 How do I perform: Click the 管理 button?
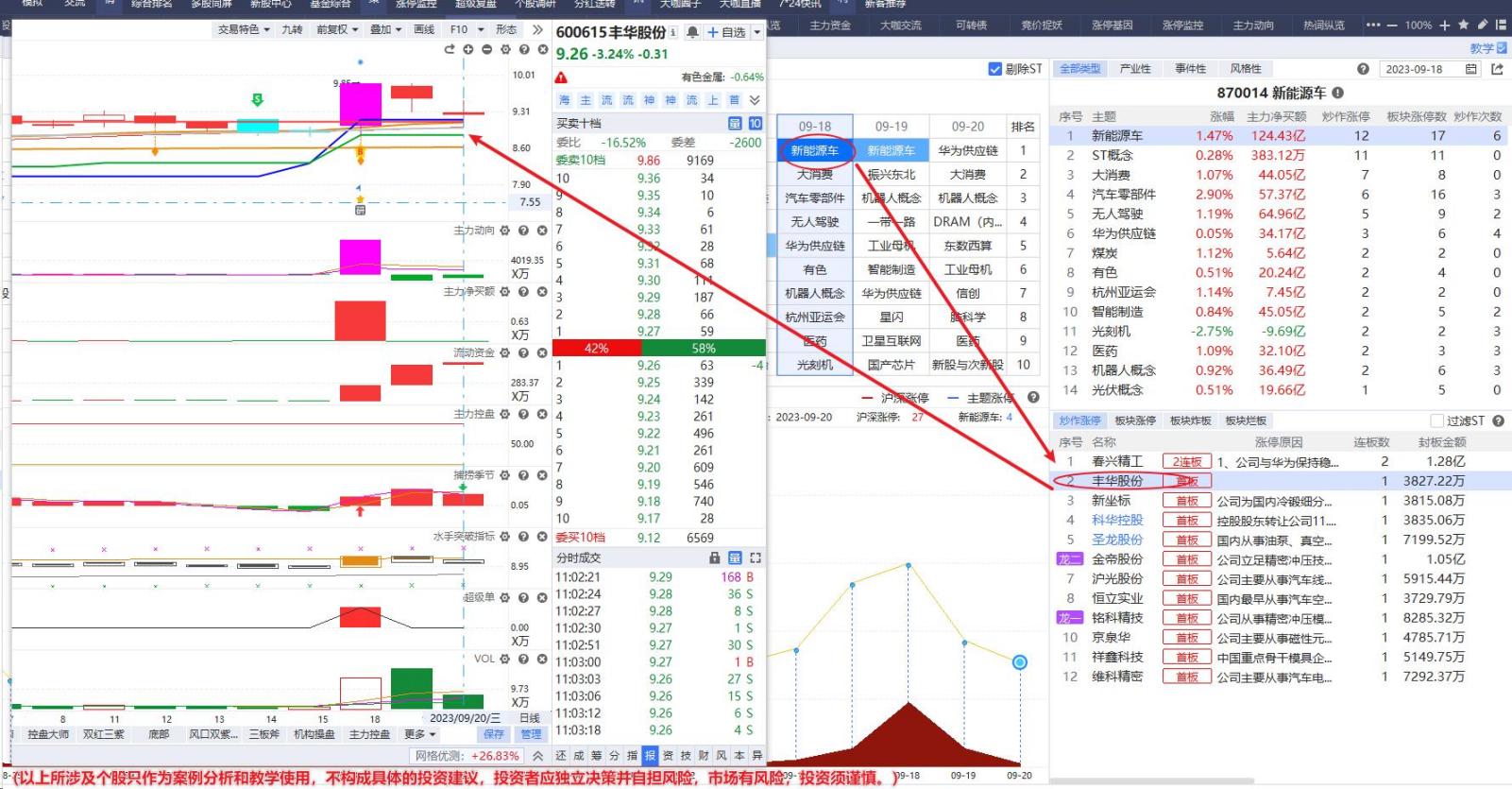[531, 734]
